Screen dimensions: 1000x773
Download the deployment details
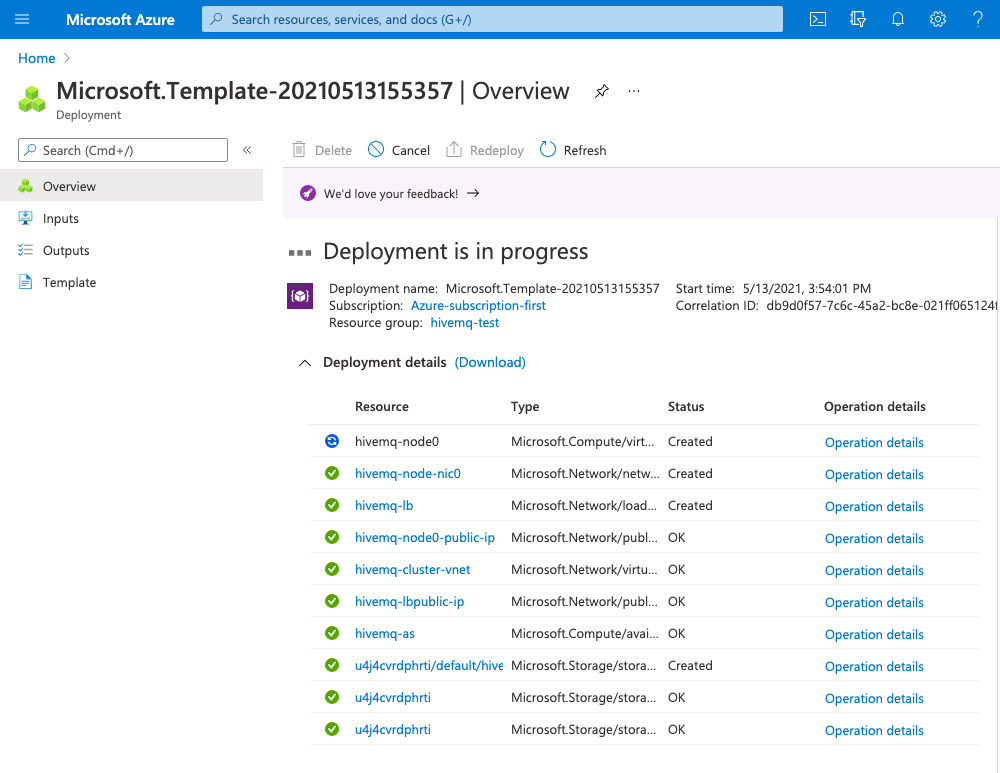click(x=490, y=362)
